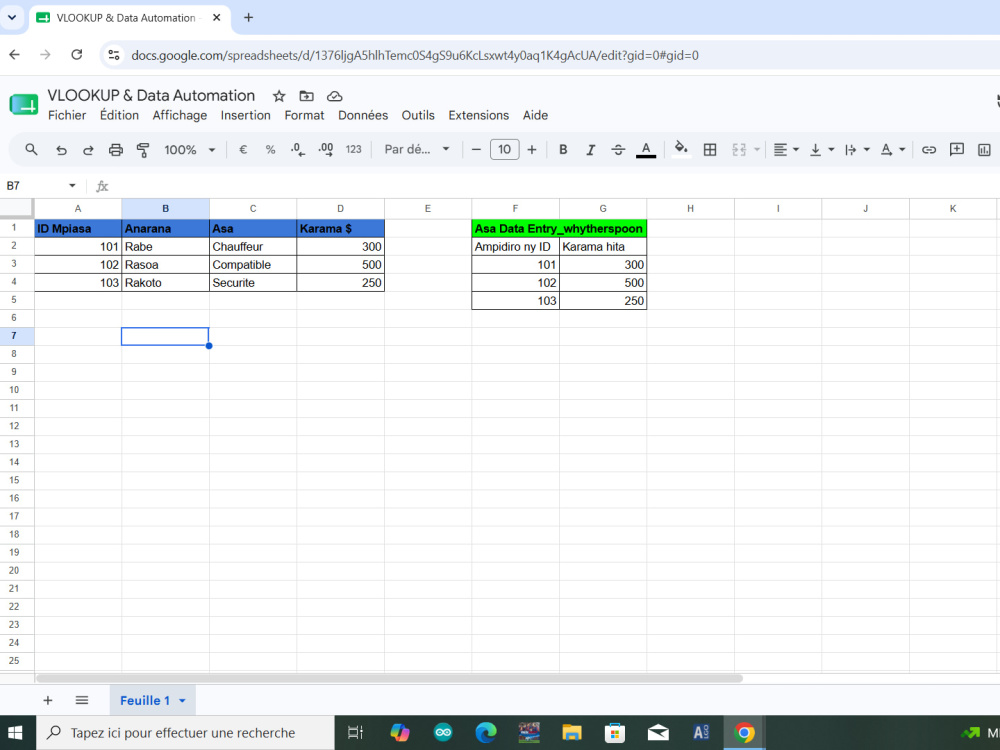Open the Édition menu
This screenshot has width=1000, height=750.
click(119, 115)
